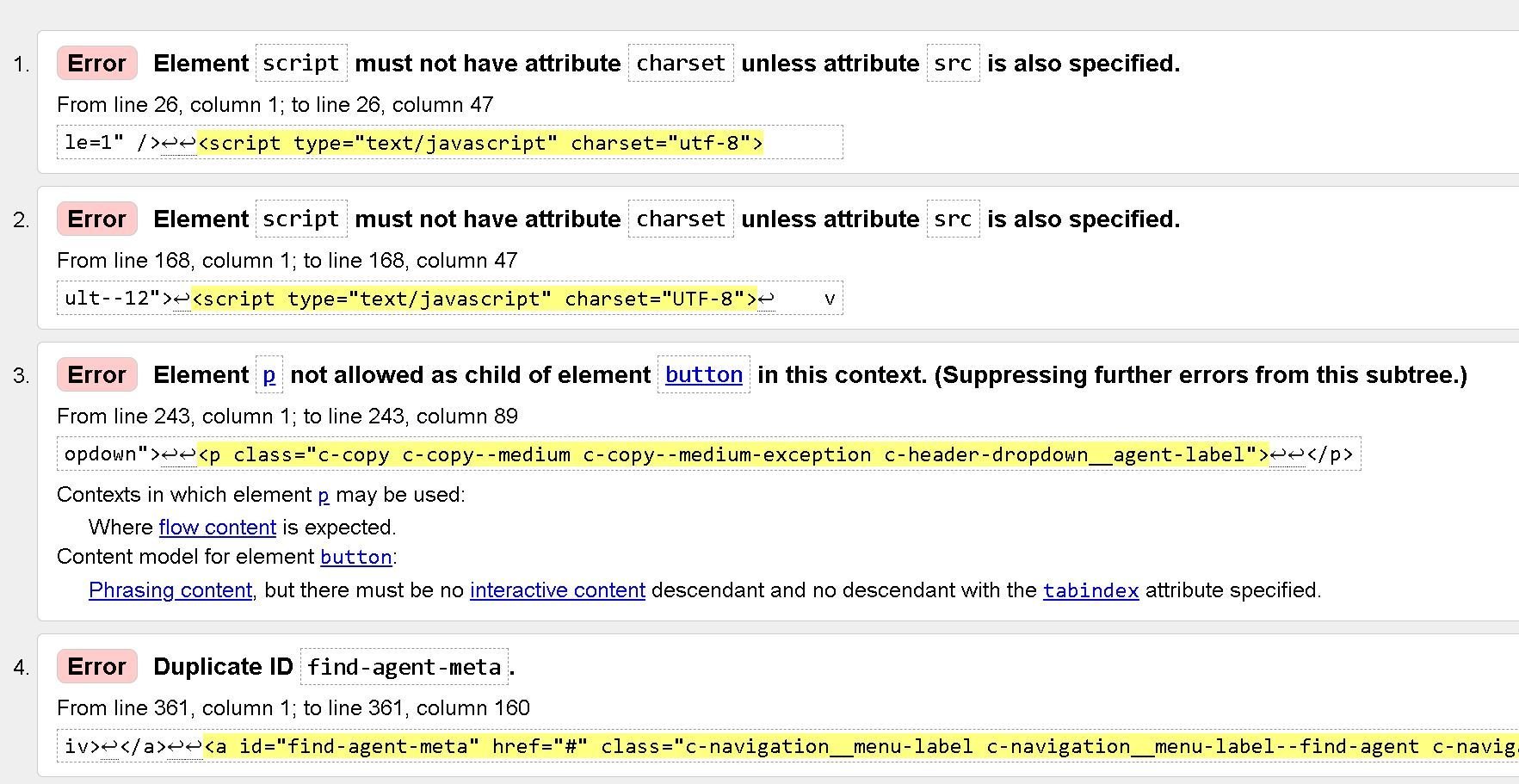This screenshot has height=784, width=1519.
Task: Click the find-agent-meta code label in error 4
Action: (404, 666)
